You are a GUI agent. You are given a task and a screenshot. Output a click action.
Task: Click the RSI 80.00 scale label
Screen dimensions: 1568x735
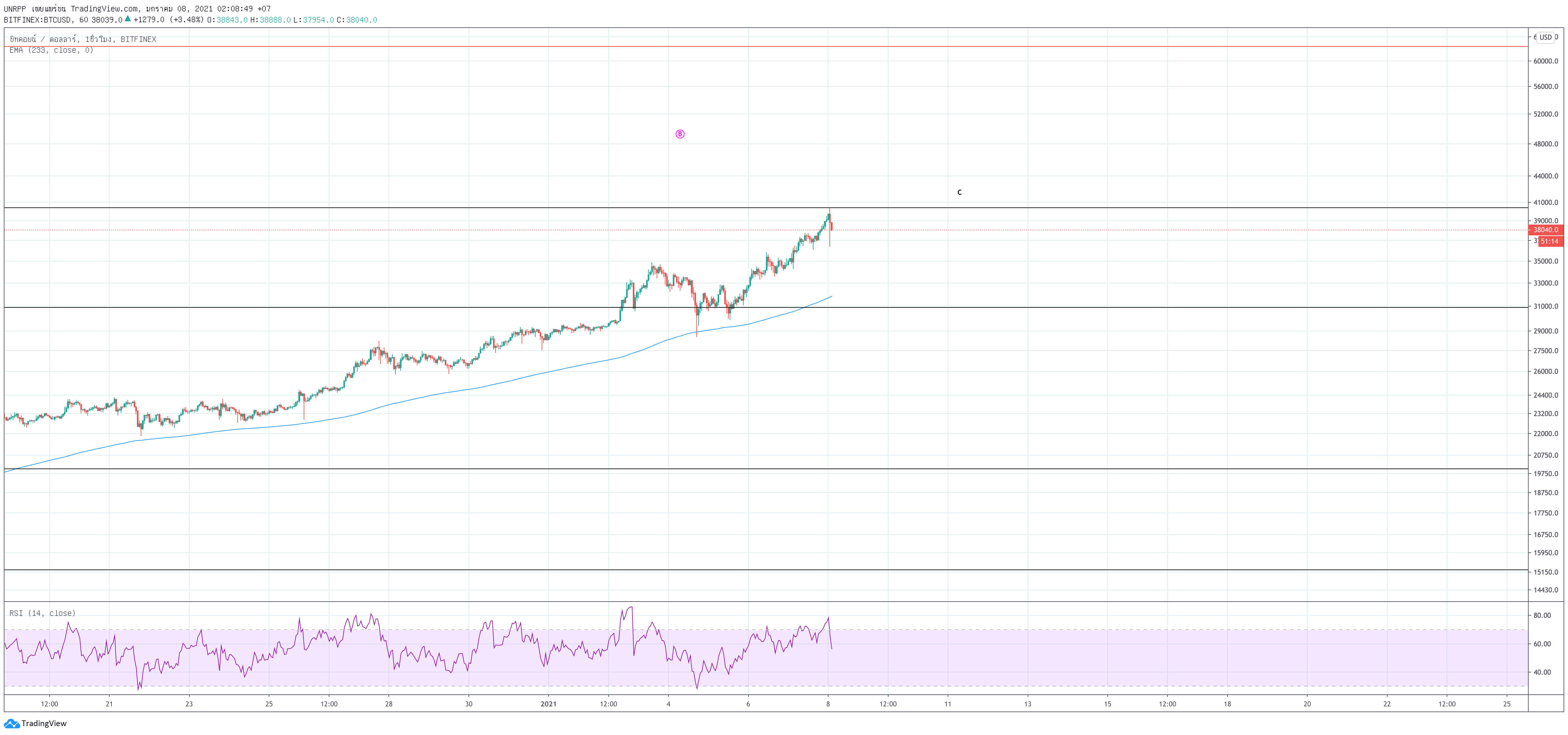[x=1542, y=616]
